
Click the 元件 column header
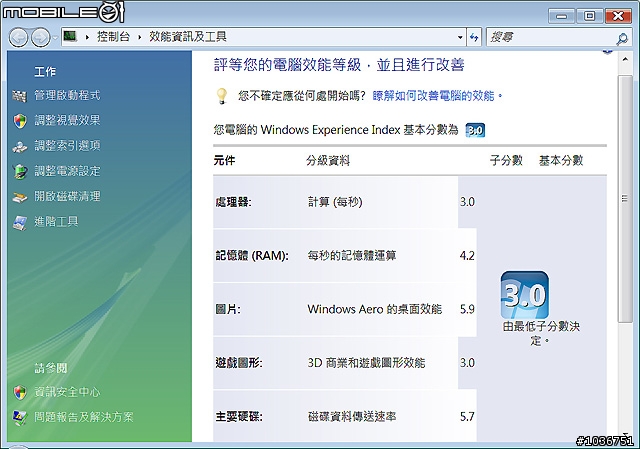pos(224,160)
